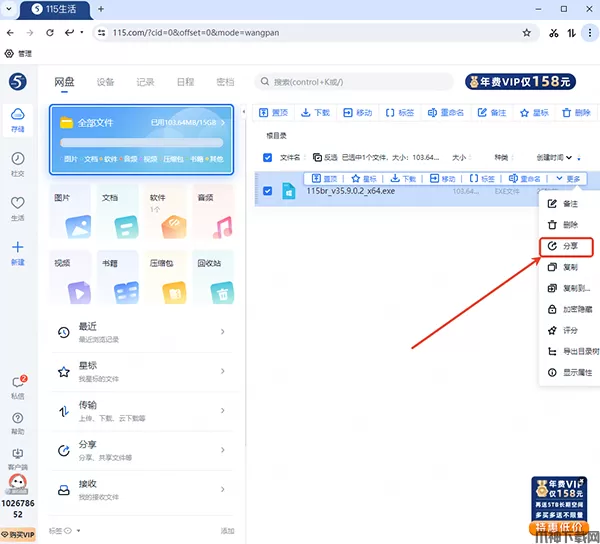Click the file search input box

350,82
